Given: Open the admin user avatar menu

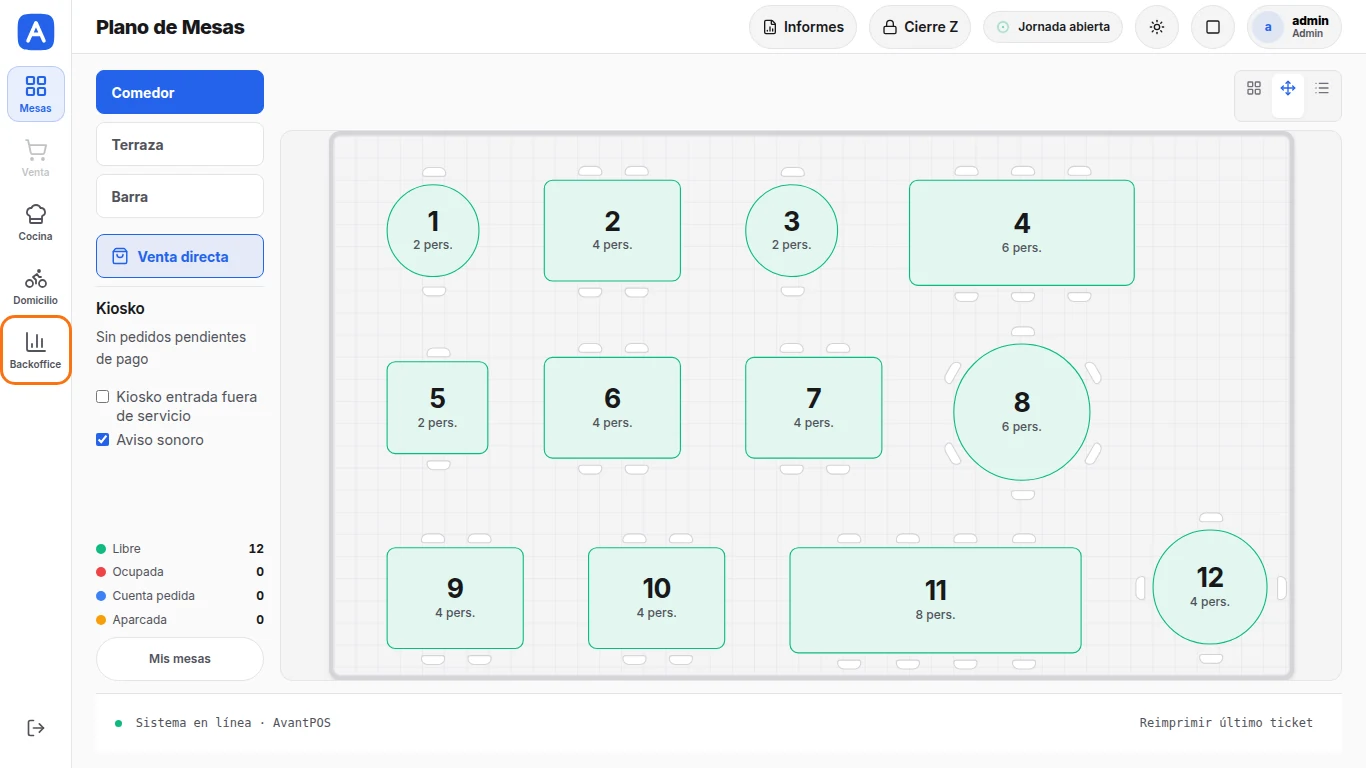Looking at the screenshot, I should click(1294, 27).
